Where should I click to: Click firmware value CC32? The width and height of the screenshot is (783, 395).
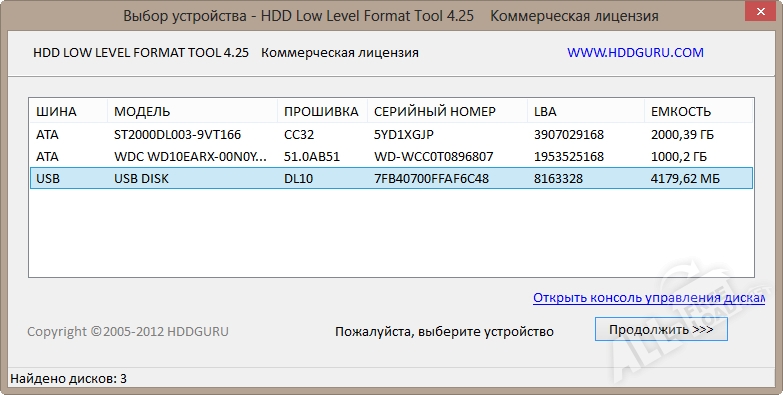pyautogui.click(x=299, y=135)
